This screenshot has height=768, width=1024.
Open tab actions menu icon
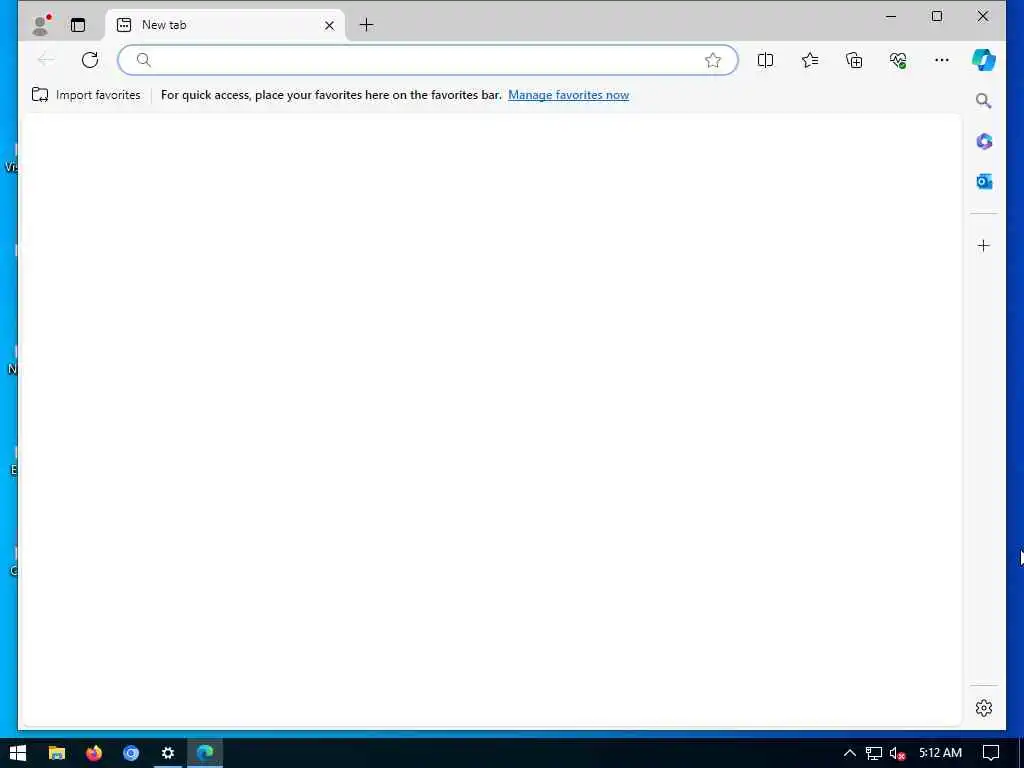point(78,25)
